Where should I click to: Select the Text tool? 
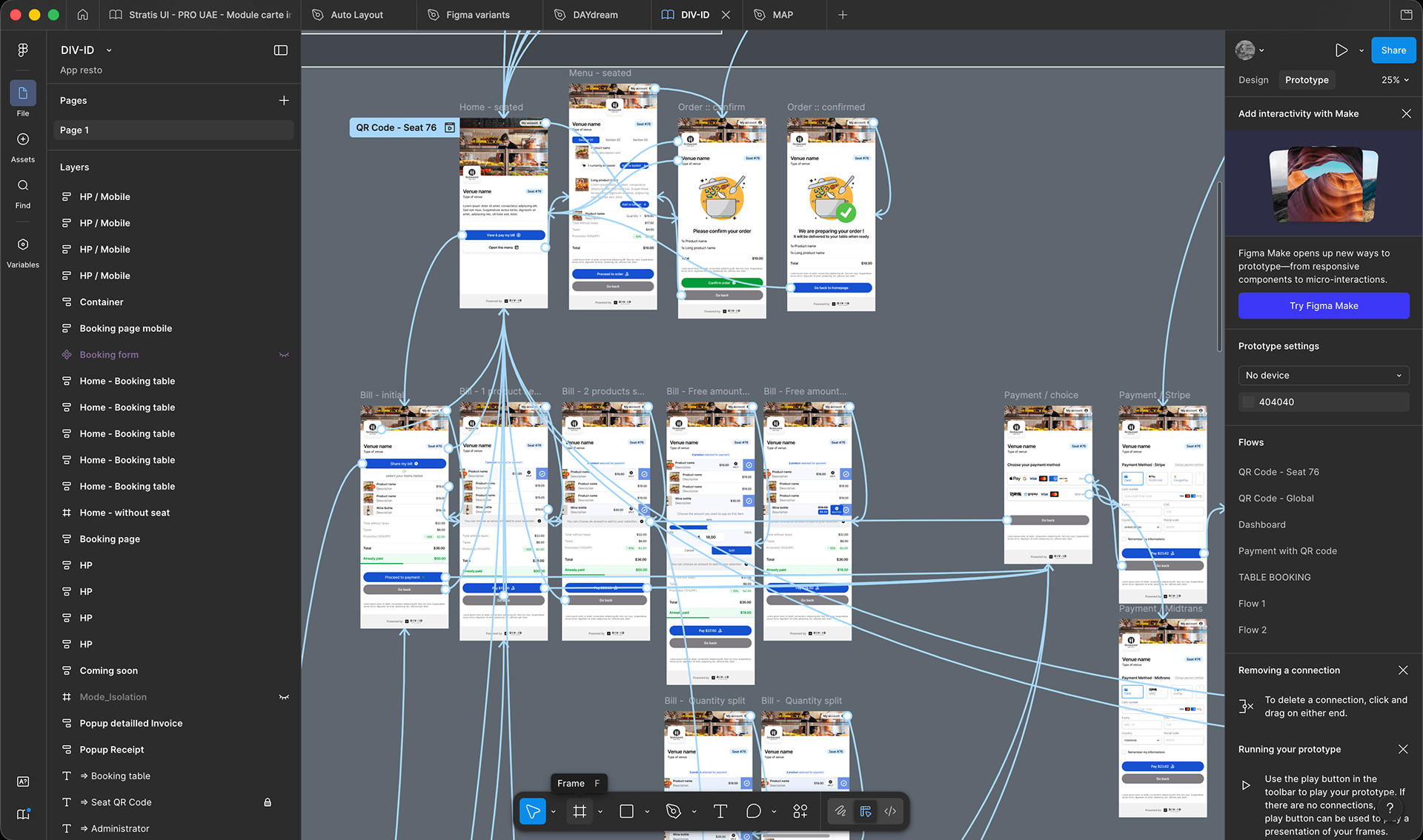click(x=720, y=811)
